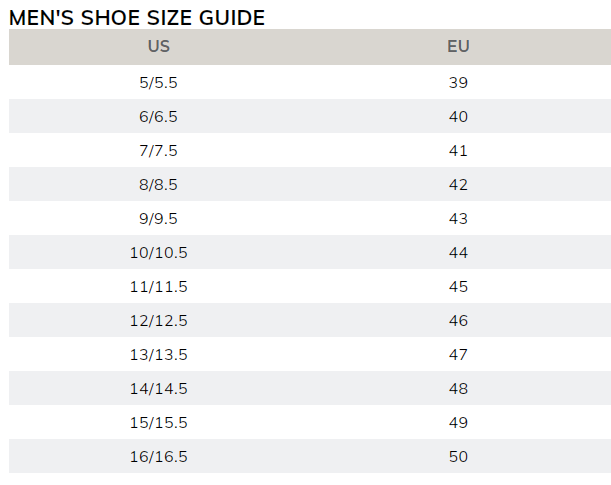Select the EU size 43 cell
This screenshot has width=611, height=485.
point(458,219)
